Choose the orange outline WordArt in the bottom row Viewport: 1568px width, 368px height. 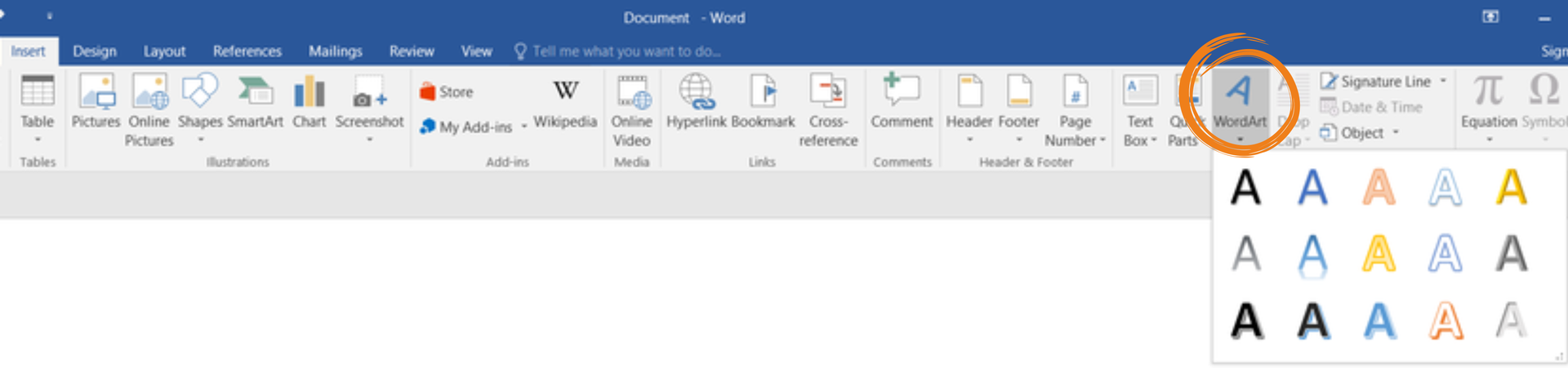point(1445,321)
